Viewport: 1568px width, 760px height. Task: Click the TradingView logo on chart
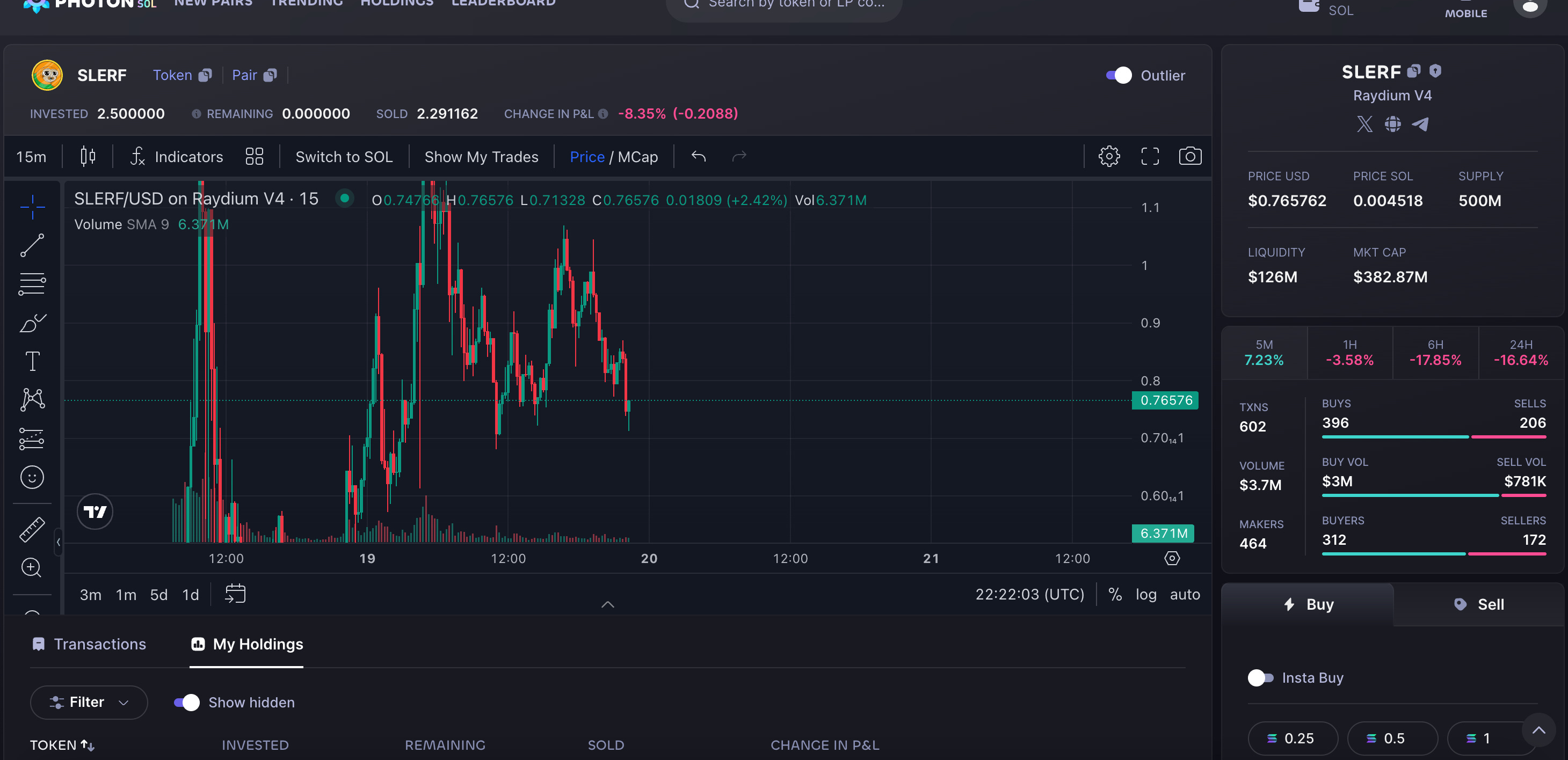click(95, 511)
